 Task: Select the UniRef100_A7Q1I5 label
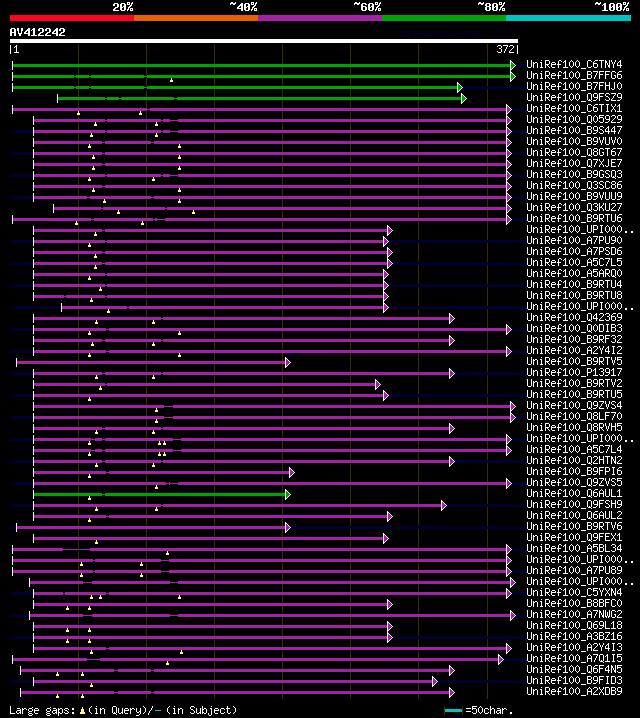click(574, 658)
